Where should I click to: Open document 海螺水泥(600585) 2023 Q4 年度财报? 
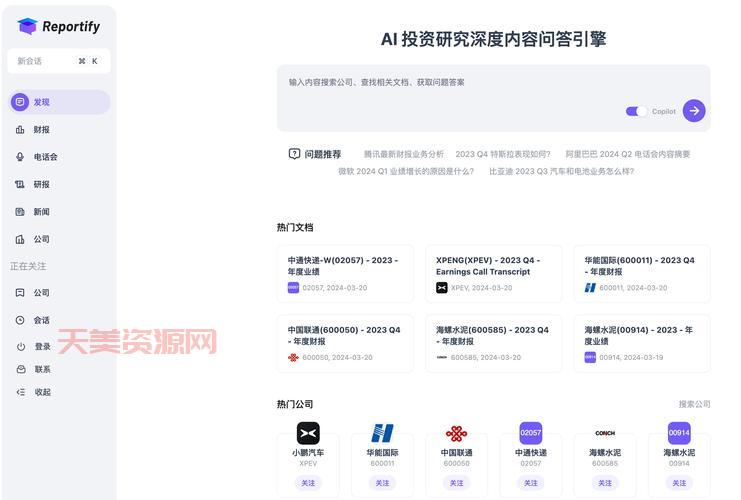[x=494, y=344]
